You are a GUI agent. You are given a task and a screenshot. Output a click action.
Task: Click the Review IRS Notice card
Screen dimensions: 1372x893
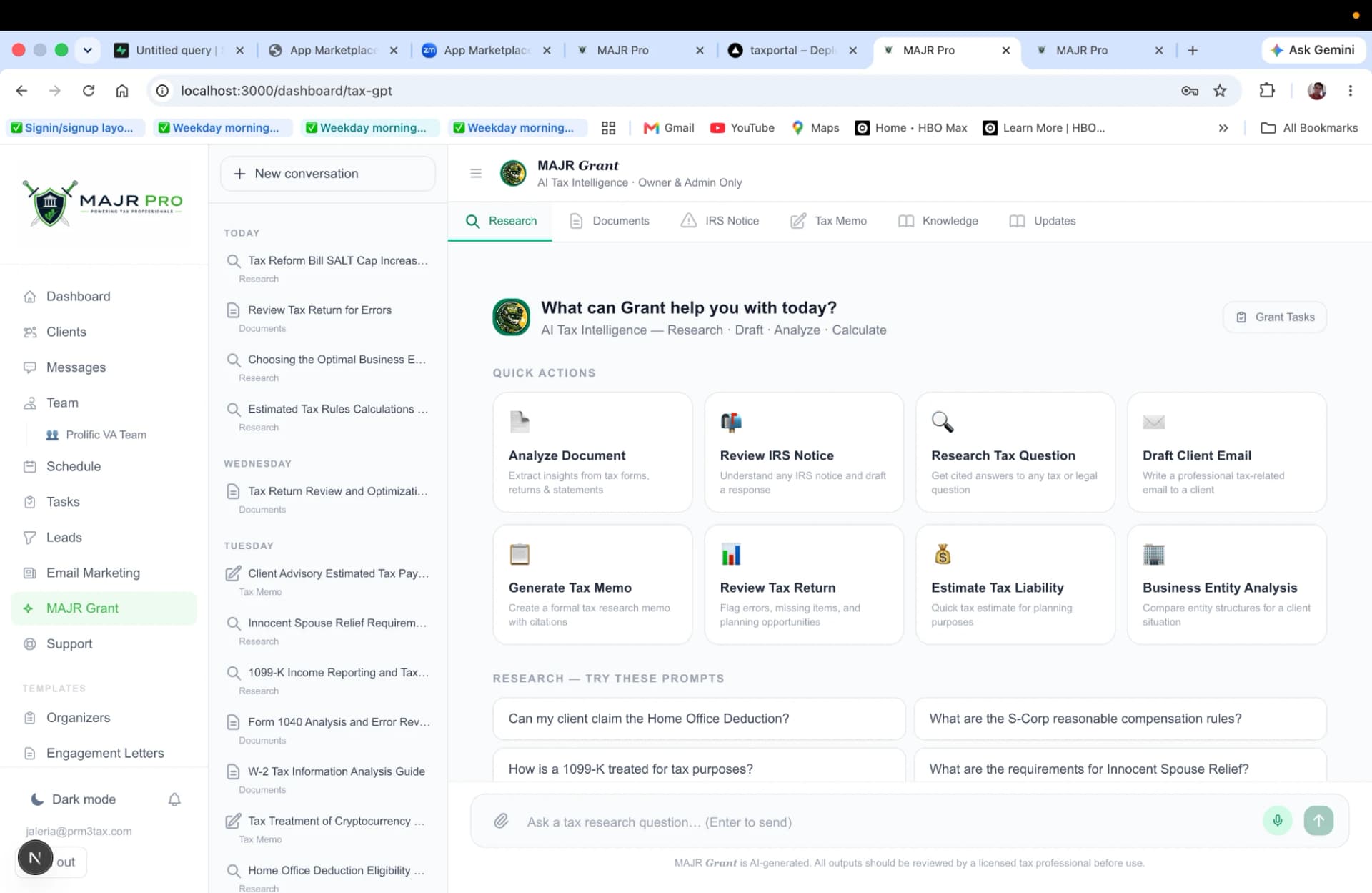click(x=804, y=452)
